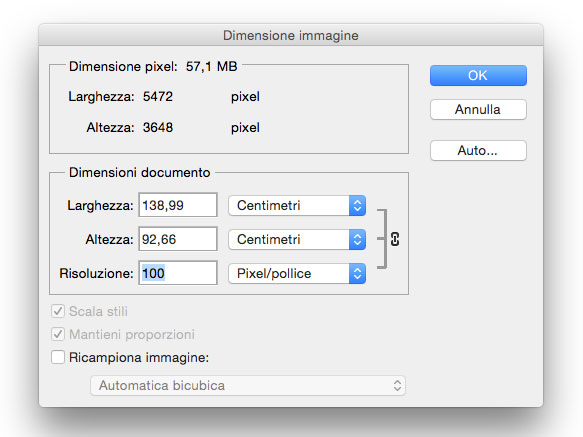This screenshot has height=437, width=583.
Task: Click the pixel height value 3648
Action: [x=158, y=128]
